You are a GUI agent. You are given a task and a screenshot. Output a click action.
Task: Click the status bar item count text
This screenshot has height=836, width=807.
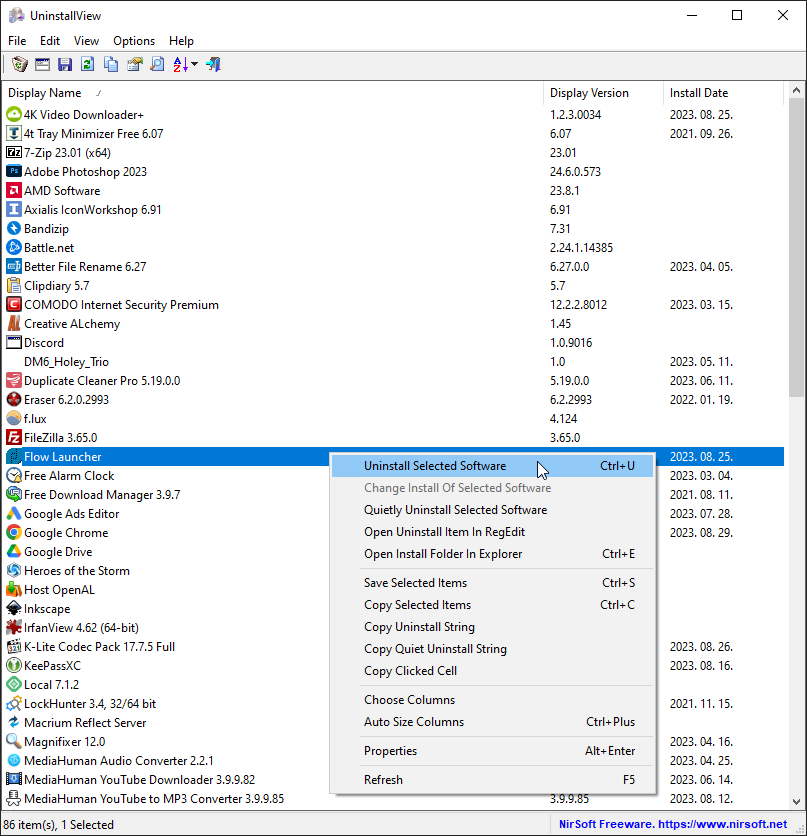[59, 824]
